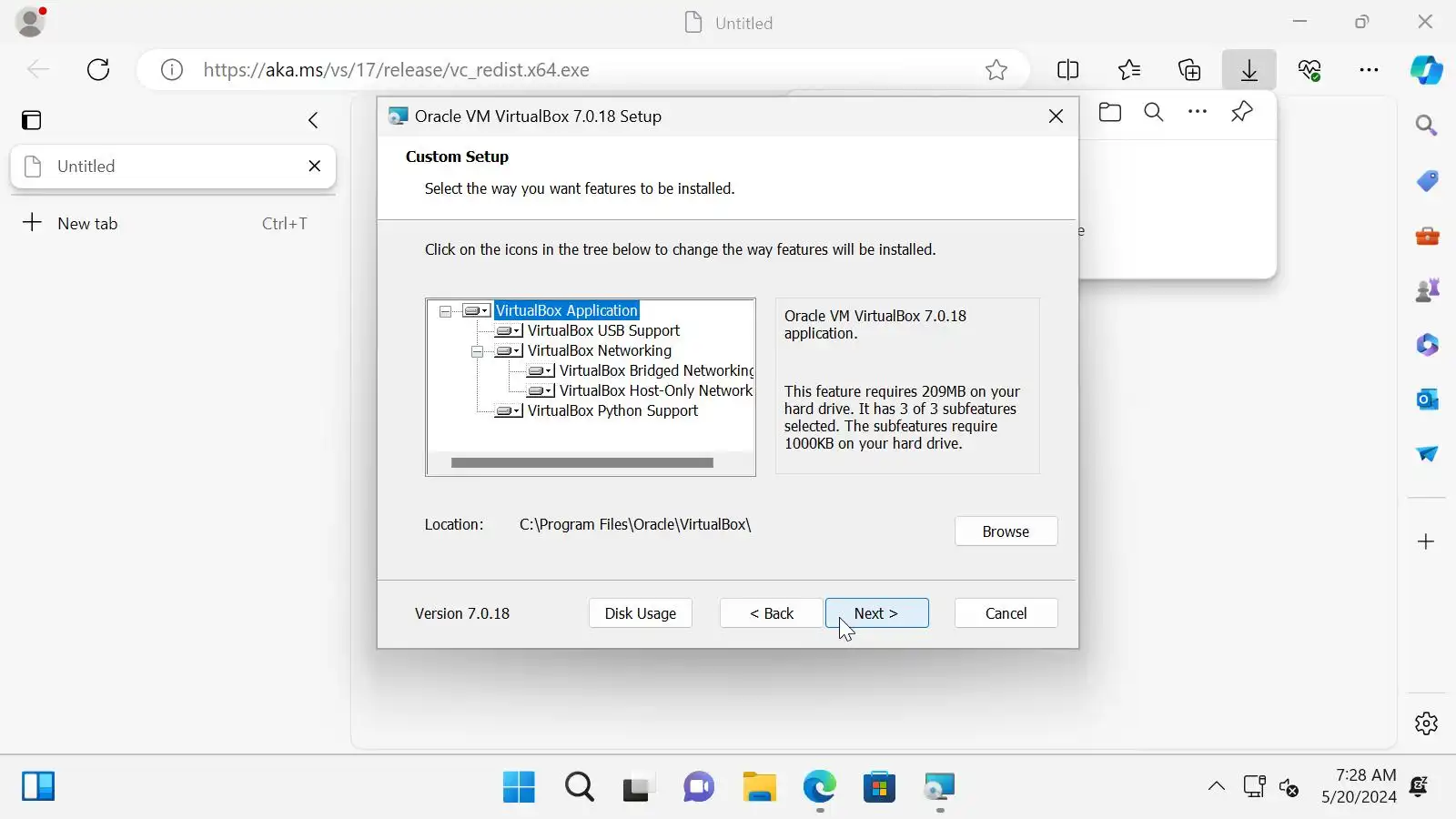Screen dimensions: 1456x819
Task: Open taskbar Search
Action: click(579, 787)
